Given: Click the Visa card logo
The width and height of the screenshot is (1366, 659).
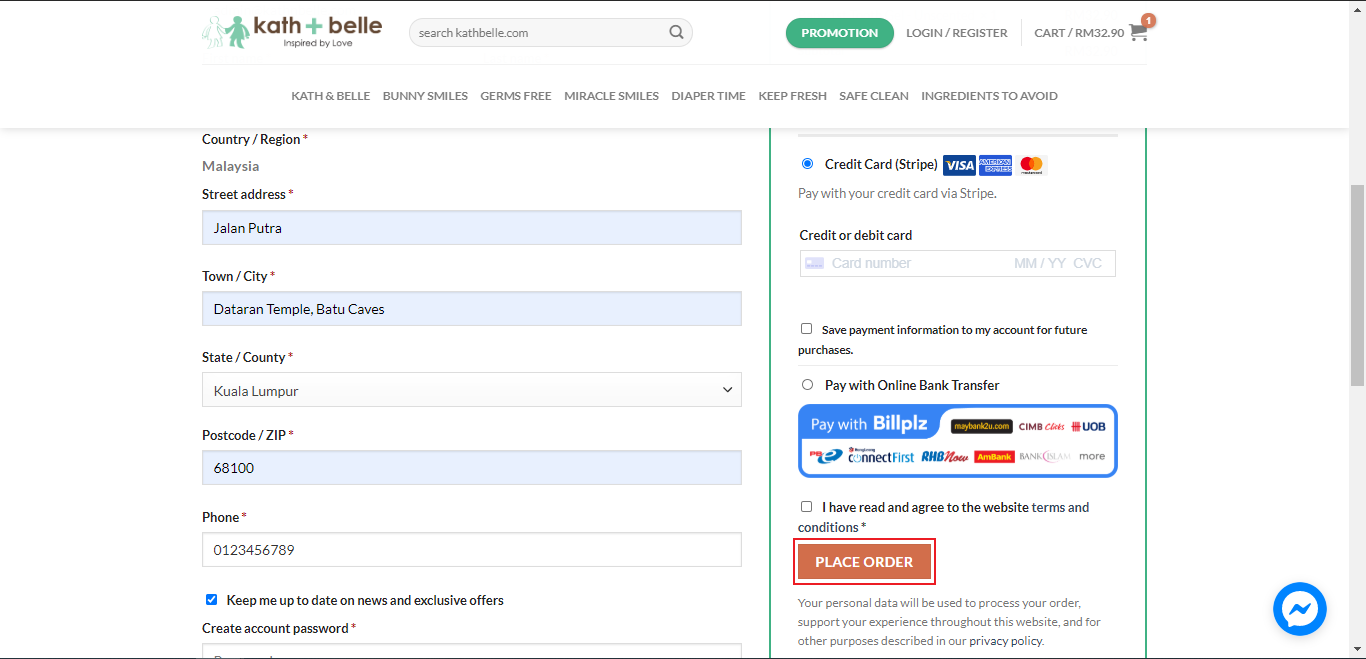Looking at the screenshot, I should point(959,165).
